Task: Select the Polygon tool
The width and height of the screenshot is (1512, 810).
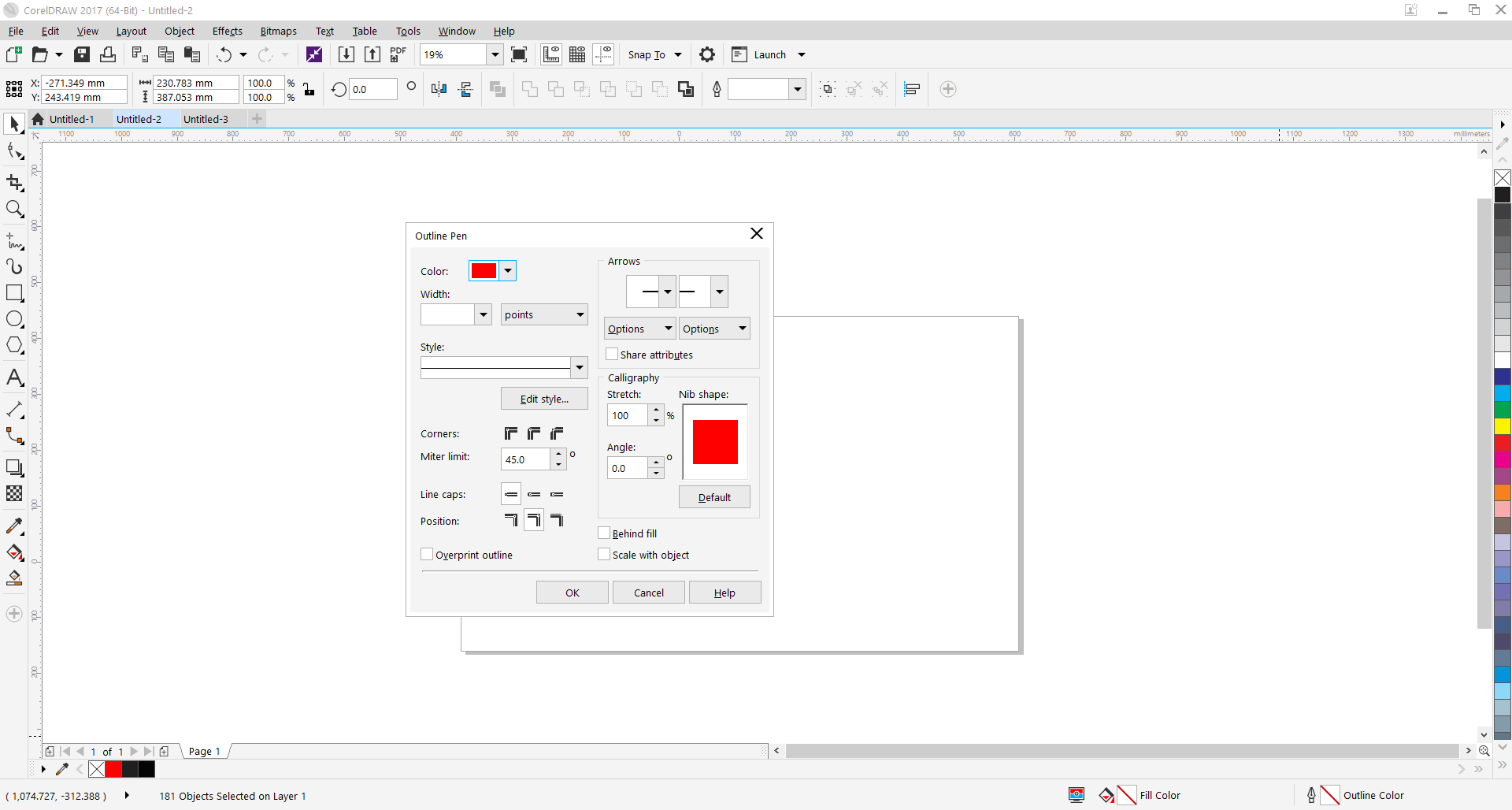Action: 14,345
